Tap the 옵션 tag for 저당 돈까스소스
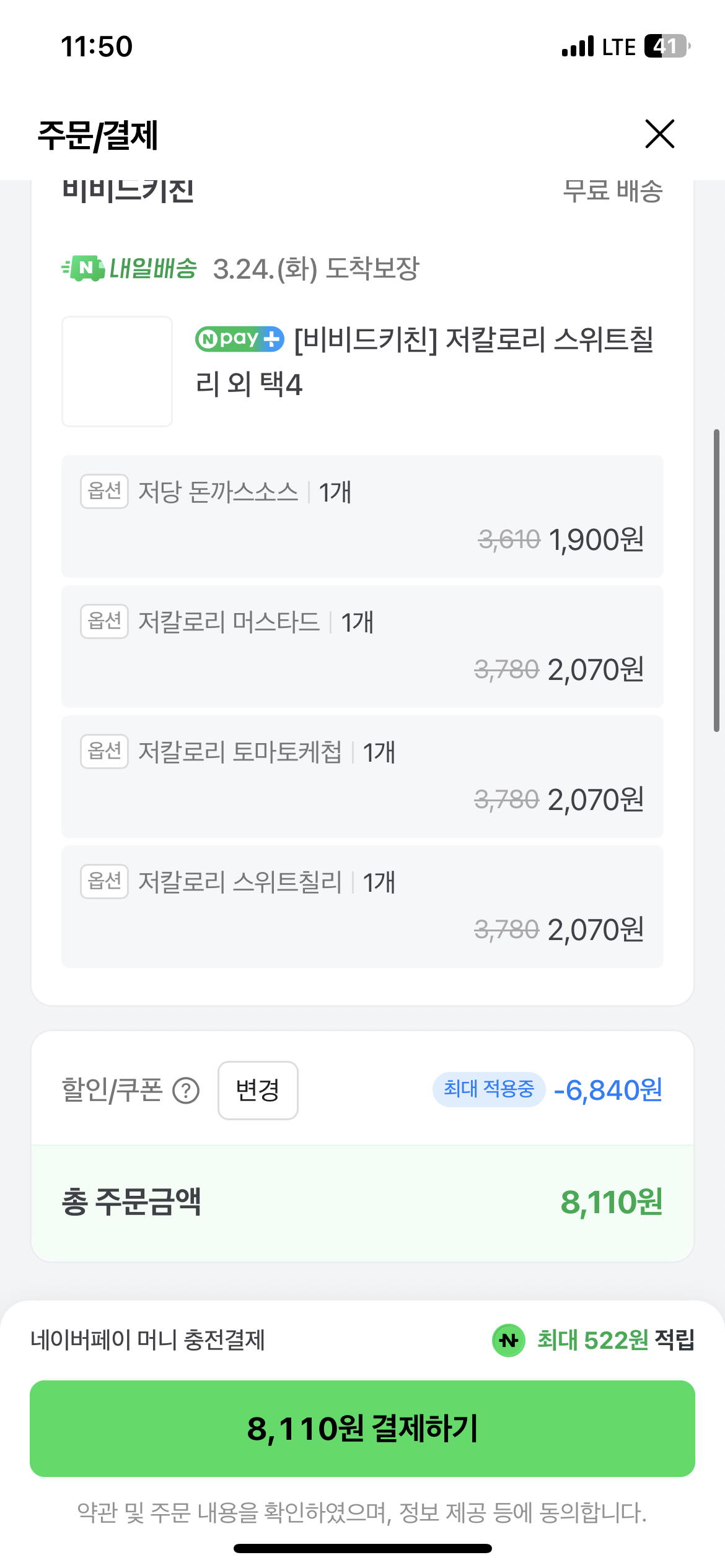Viewport: 725px width, 1568px height. pos(104,492)
